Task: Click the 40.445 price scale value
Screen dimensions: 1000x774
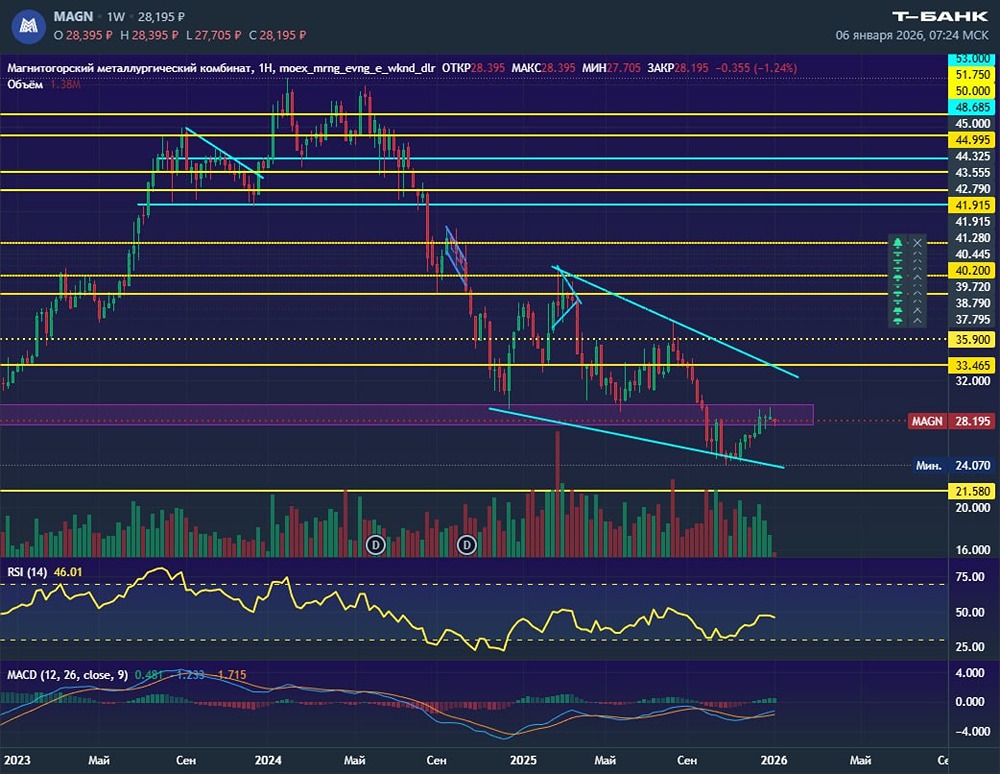Action: pyautogui.click(x=973, y=254)
